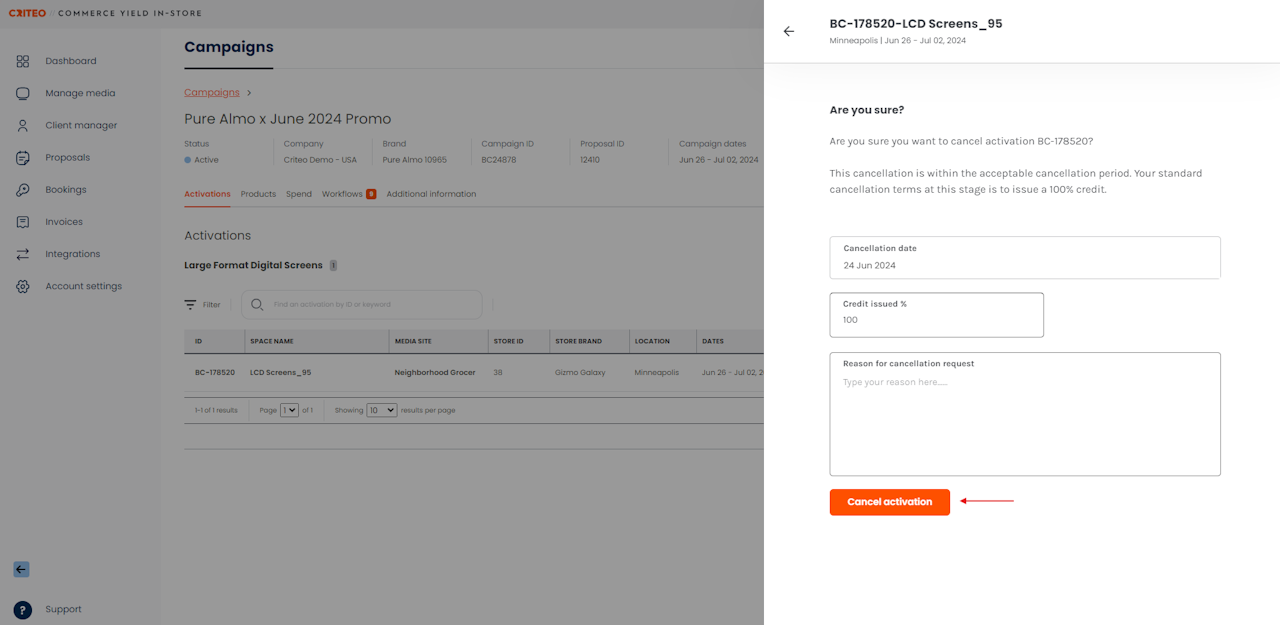Click the Support question mark icon
This screenshot has height=625, width=1280.
tap(23, 610)
